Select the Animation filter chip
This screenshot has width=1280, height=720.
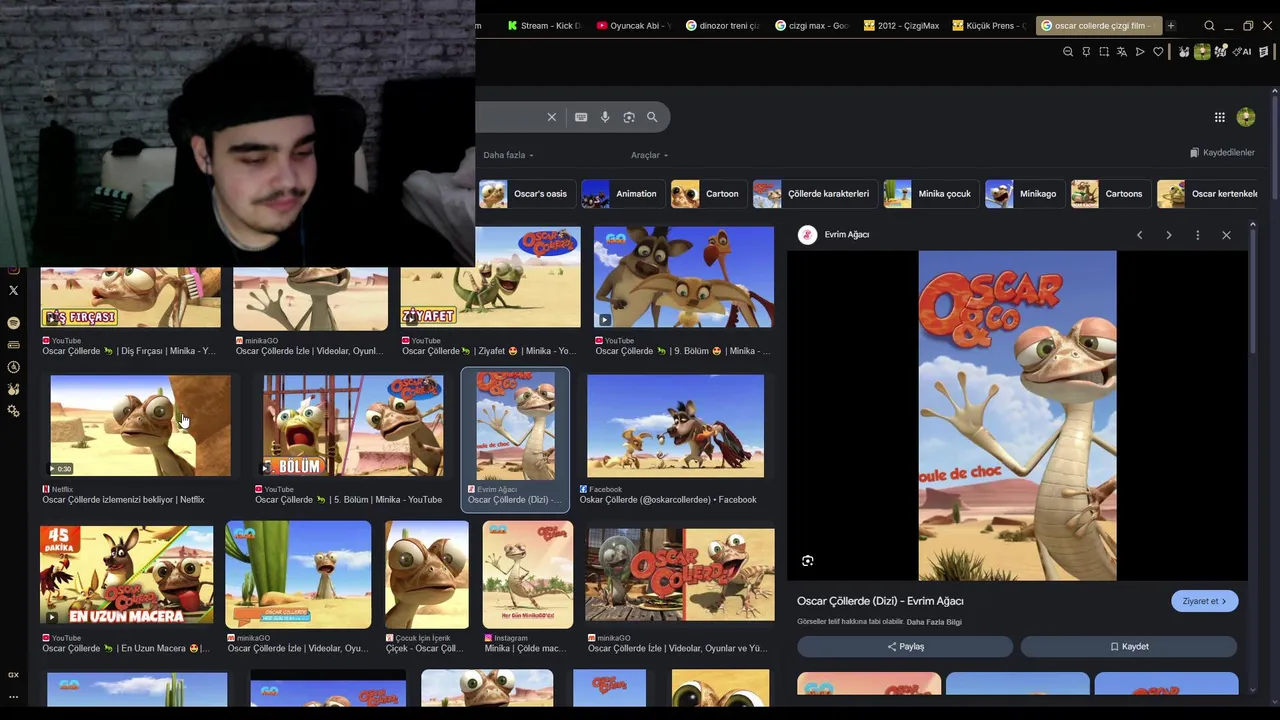pyautogui.click(x=622, y=194)
